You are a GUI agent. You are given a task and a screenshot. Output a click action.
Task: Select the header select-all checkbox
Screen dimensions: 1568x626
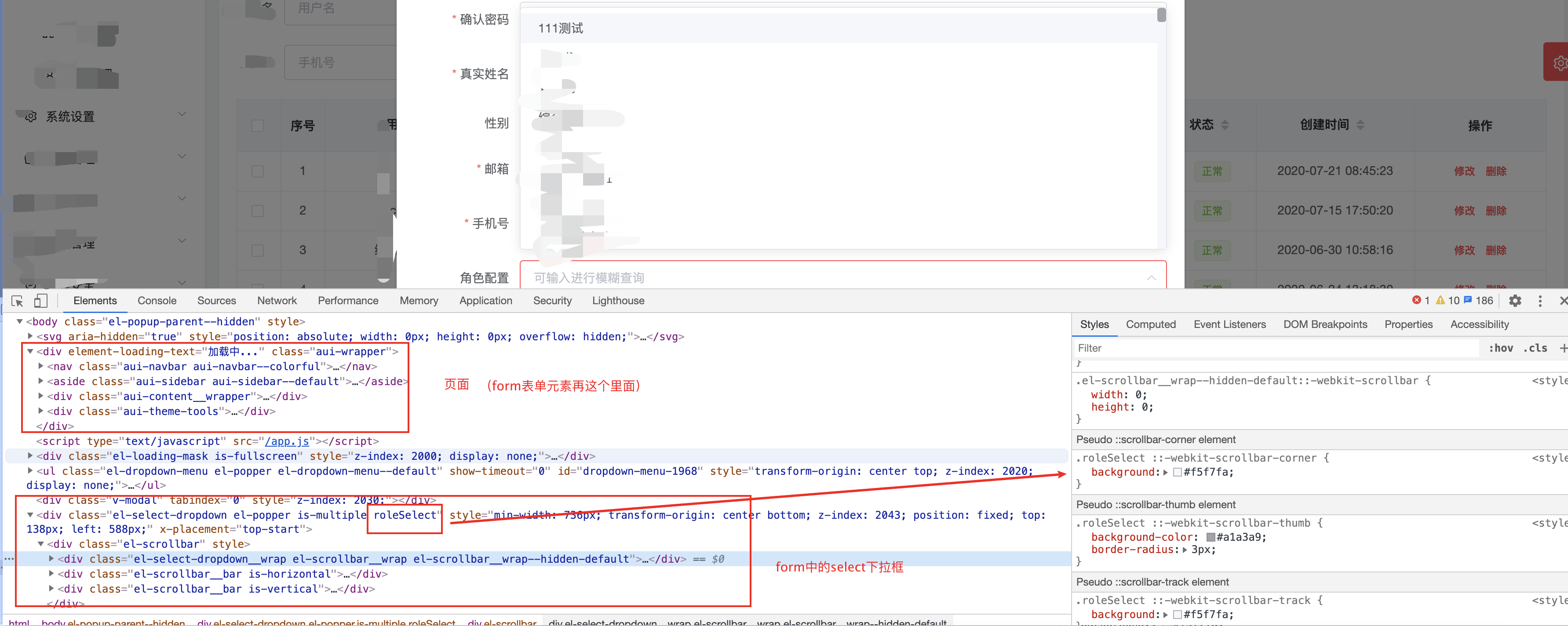(258, 125)
